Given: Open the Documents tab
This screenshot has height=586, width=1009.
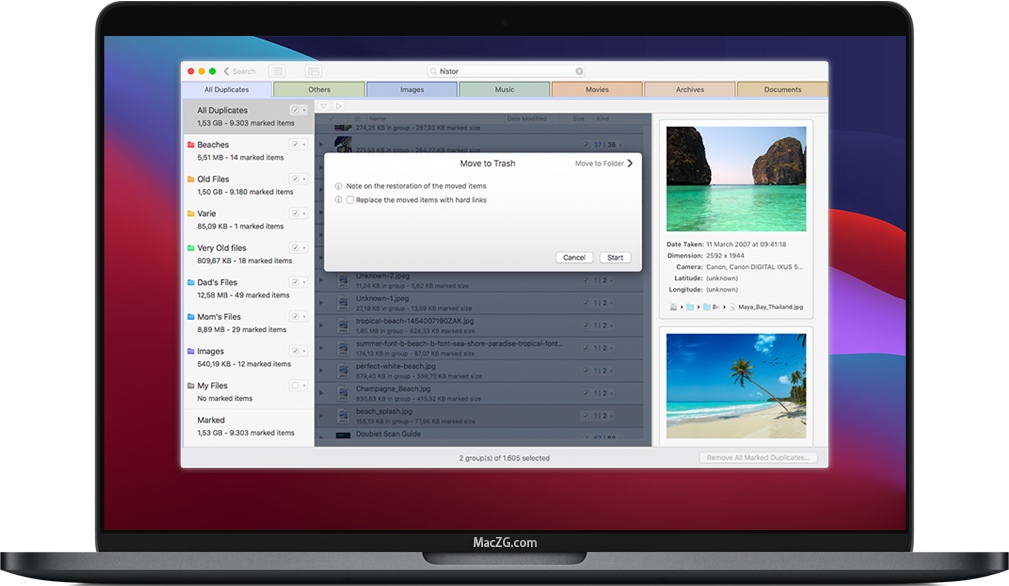Looking at the screenshot, I should (x=783, y=89).
